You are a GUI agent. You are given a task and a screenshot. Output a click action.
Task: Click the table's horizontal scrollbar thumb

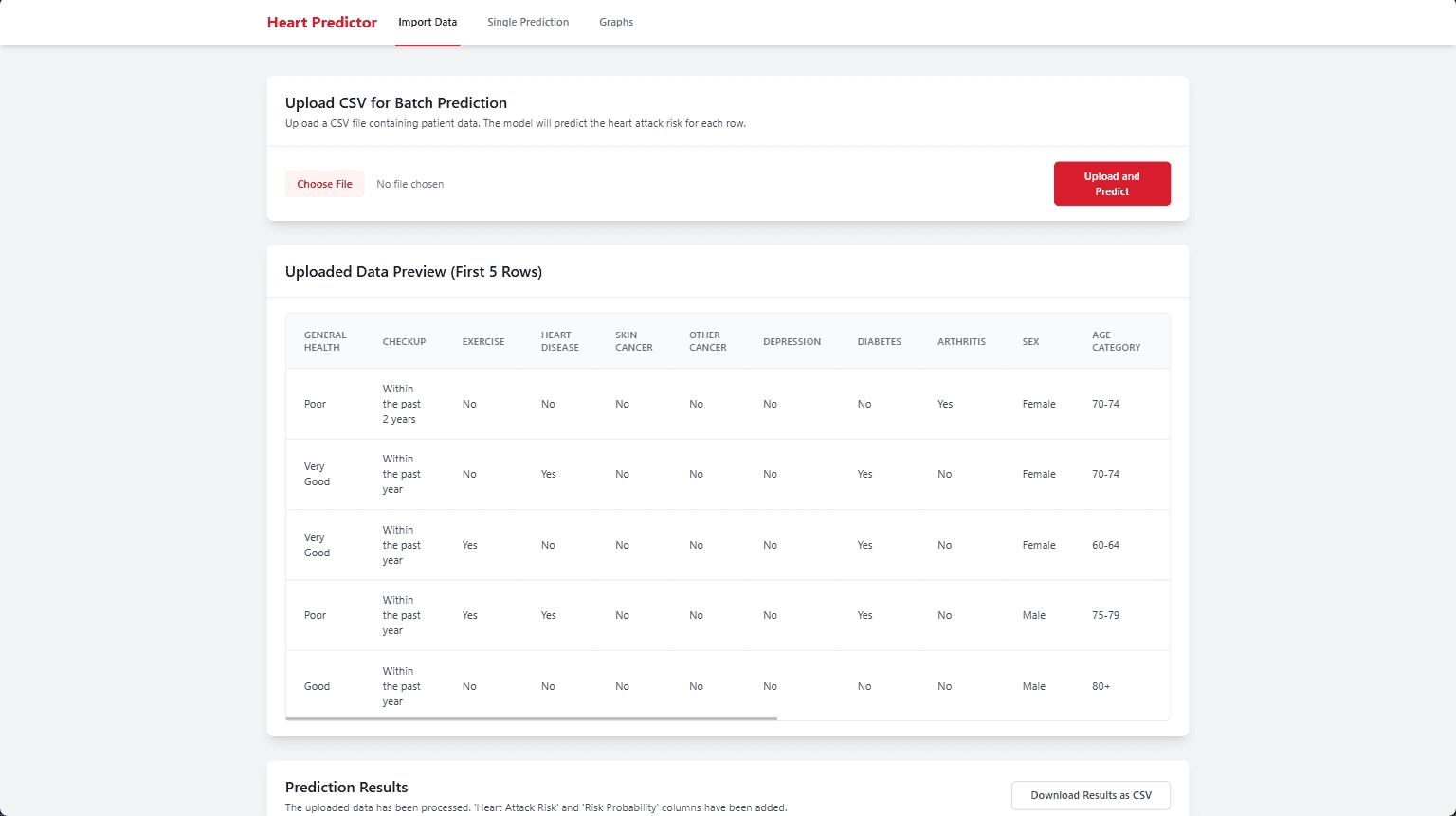pyautogui.click(x=532, y=719)
